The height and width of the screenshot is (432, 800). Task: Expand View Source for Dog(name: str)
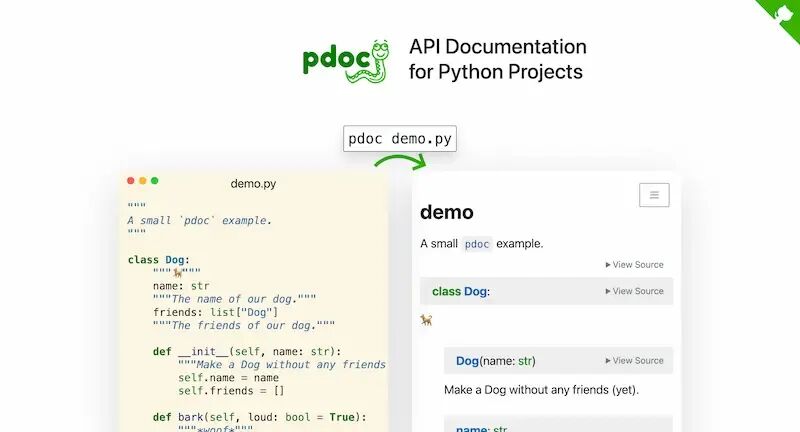634,361
